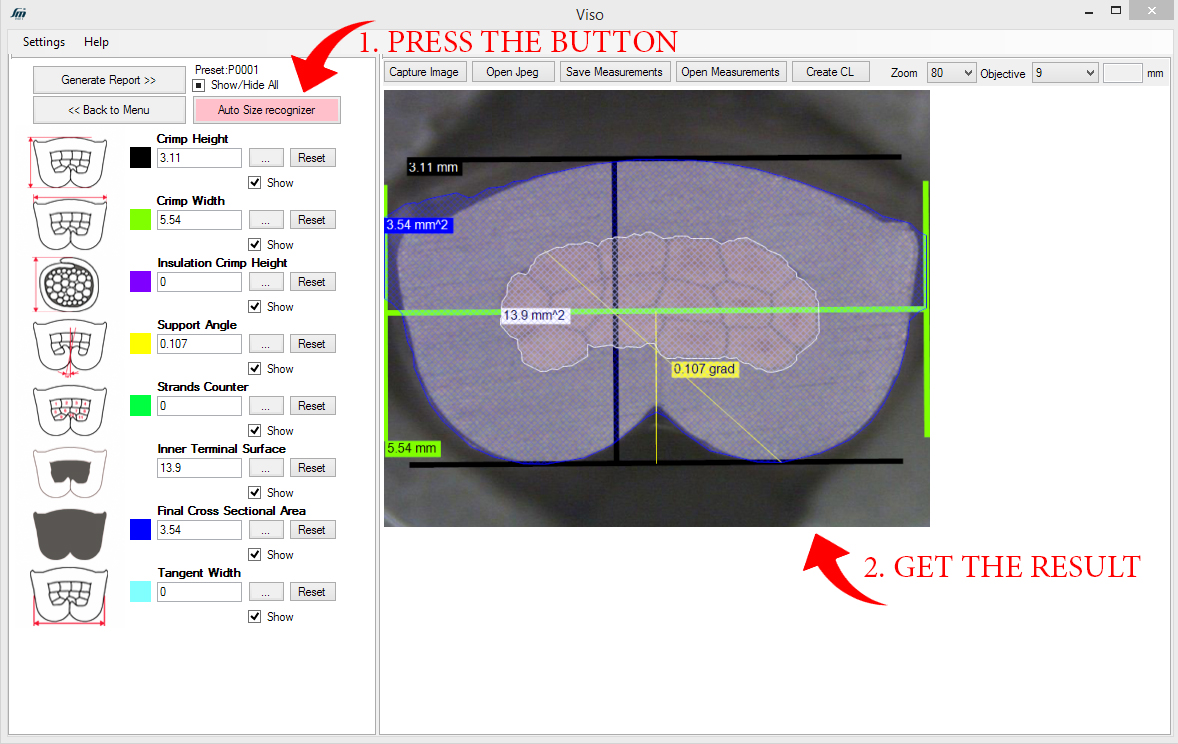
Task: Open the Help menu
Action: click(x=96, y=42)
